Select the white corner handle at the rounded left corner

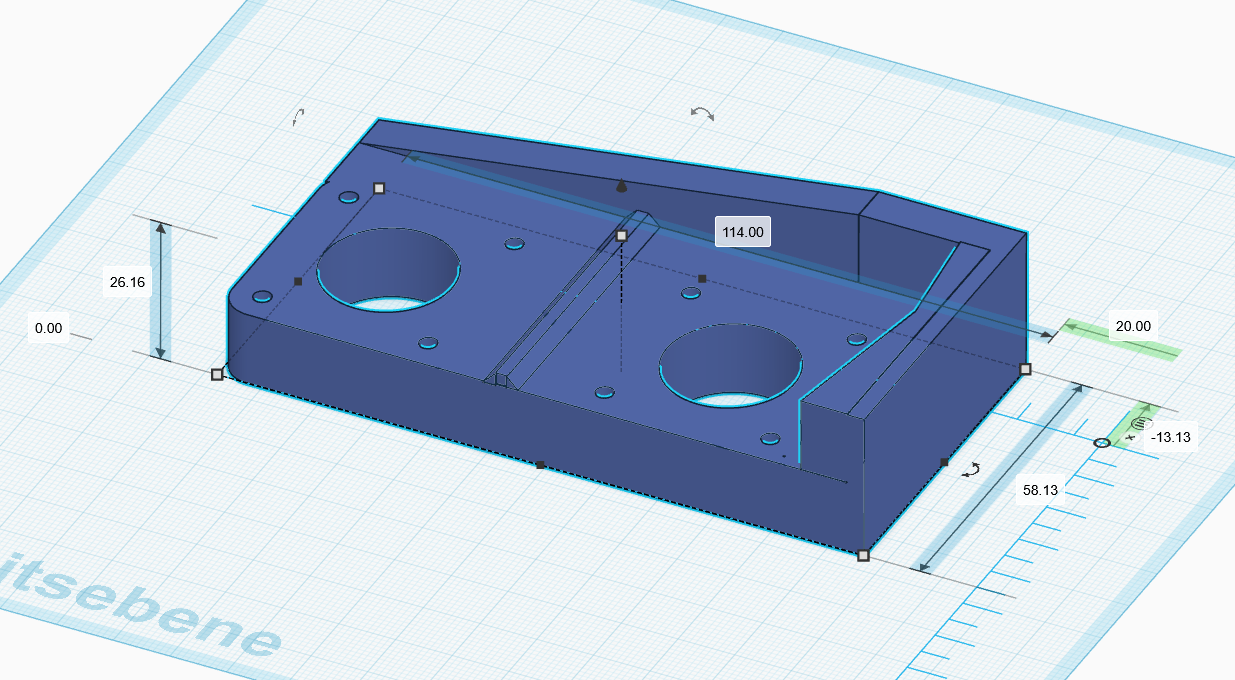click(217, 374)
